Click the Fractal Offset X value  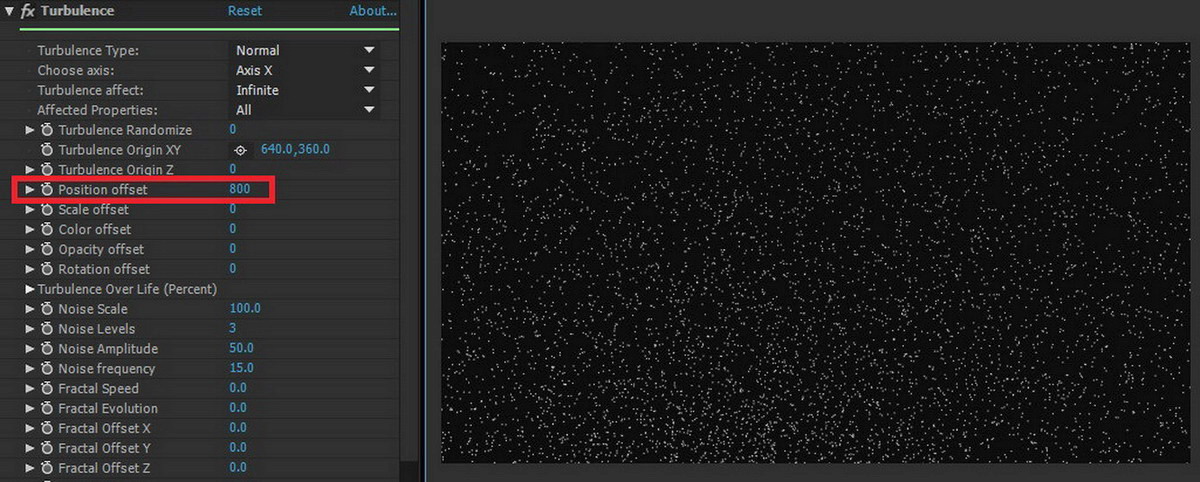[x=238, y=428]
